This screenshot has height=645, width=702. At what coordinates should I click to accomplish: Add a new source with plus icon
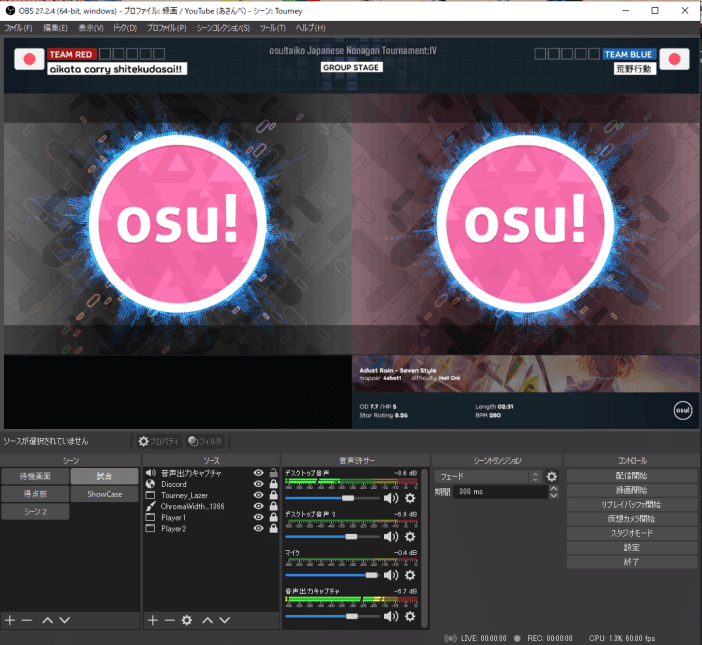click(x=153, y=620)
